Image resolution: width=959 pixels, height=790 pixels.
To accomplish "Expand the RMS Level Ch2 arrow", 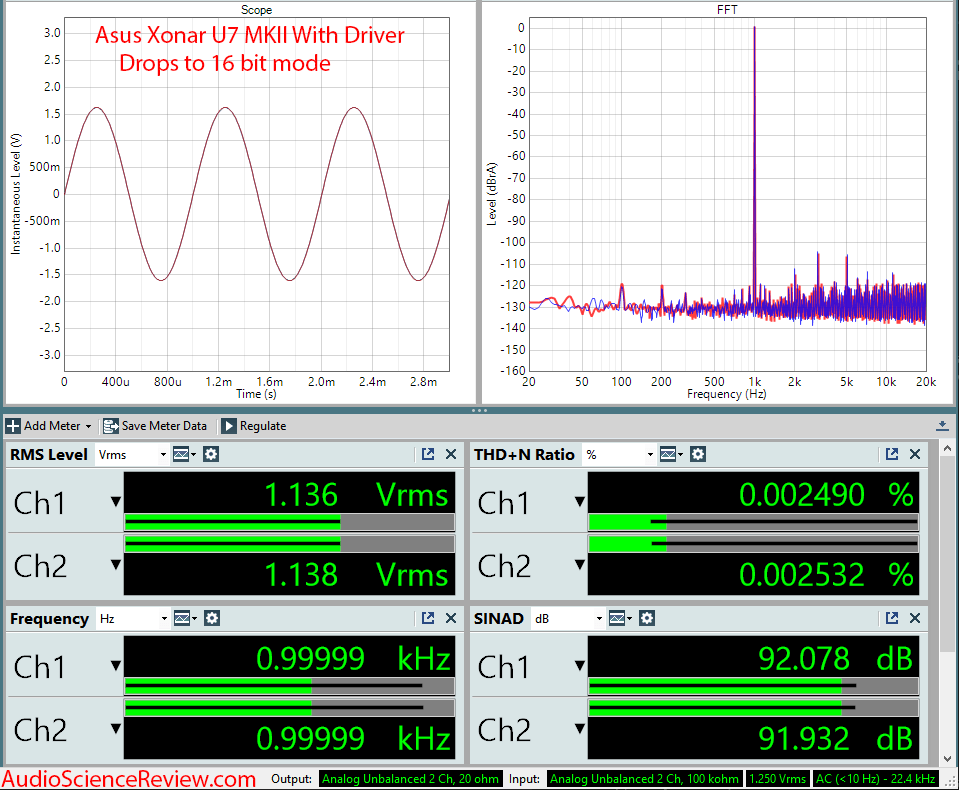I will click(x=116, y=564).
